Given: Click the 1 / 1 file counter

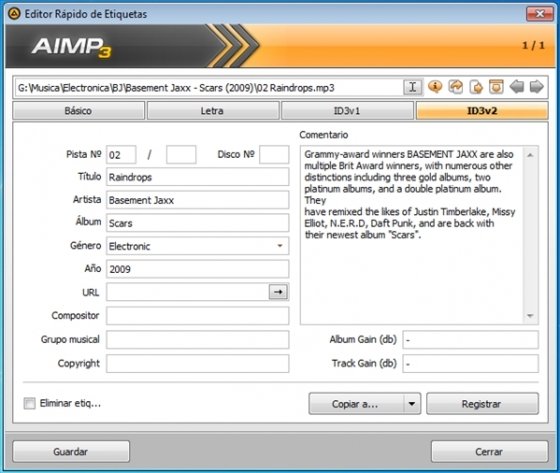Looking at the screenshot, I should [534, 45].
